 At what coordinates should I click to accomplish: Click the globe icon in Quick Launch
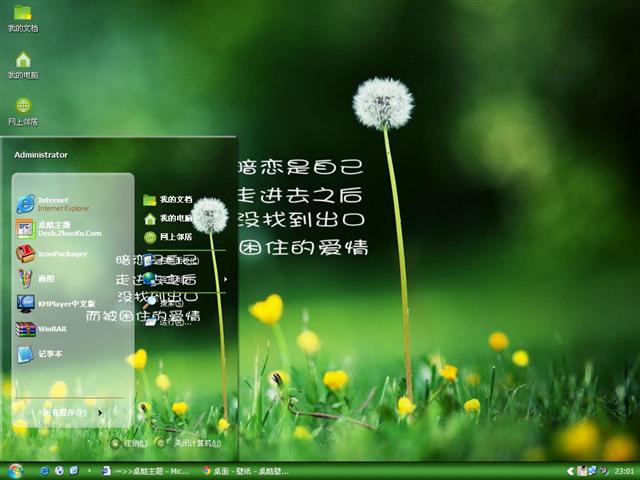pos(59,471)
